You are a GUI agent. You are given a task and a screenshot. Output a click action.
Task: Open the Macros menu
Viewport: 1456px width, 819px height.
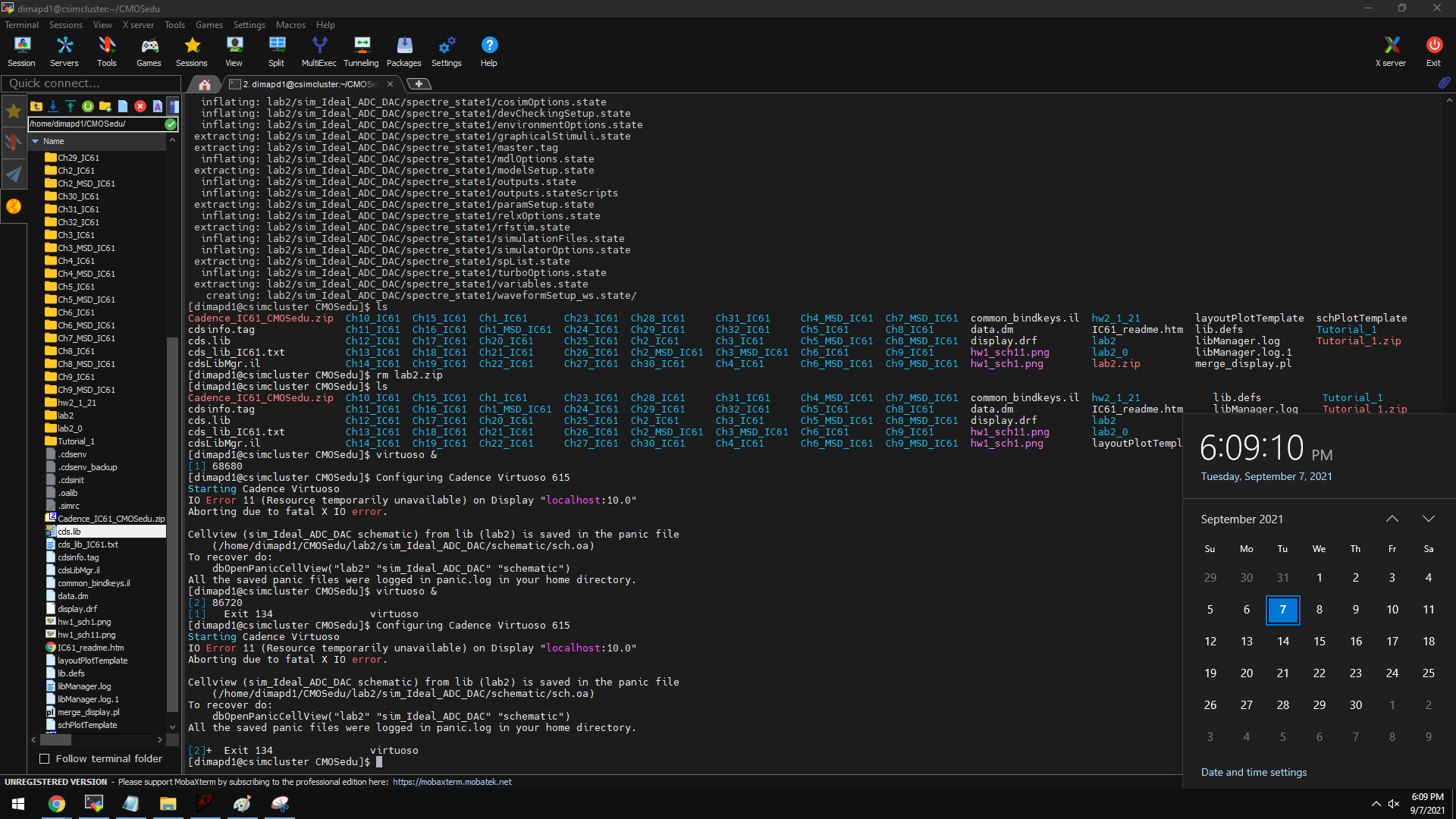pyautogui.click(x=290, y=25)
